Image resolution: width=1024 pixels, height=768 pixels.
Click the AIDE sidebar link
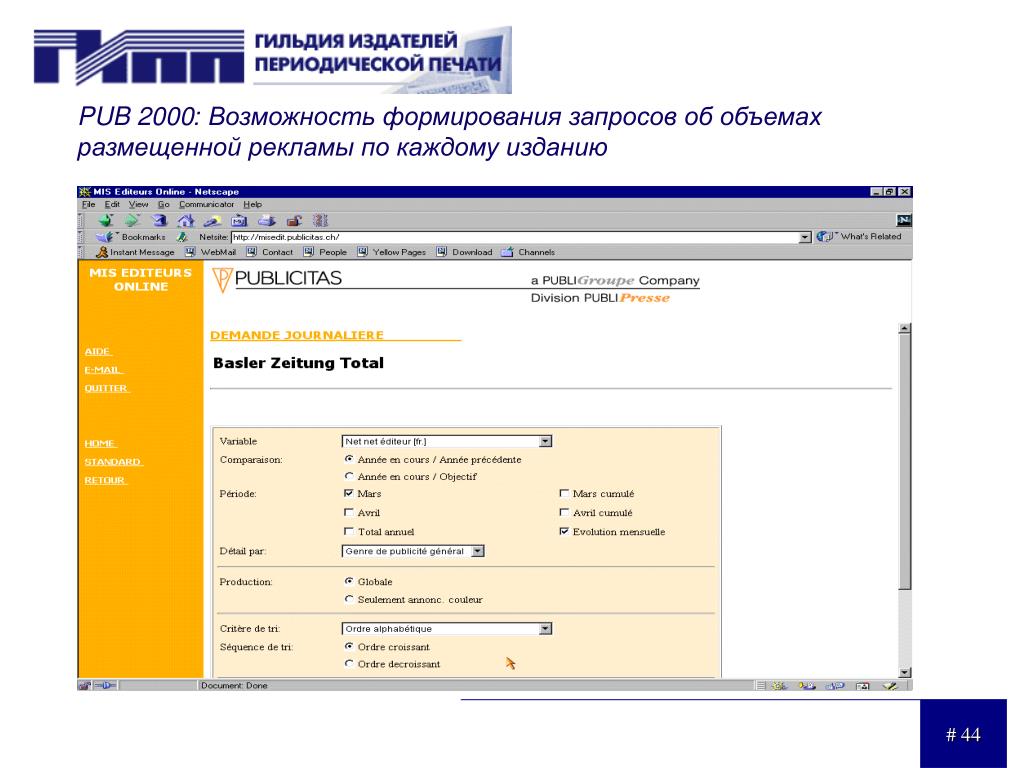(x=98, y=351)
